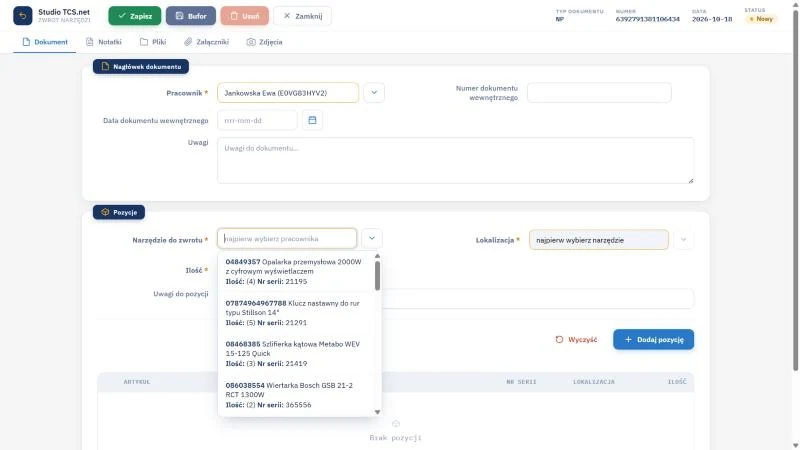The width and height of the screenshot is (800, 450).
Task: Collapse the Narzędzie do zwrotu dropdown chevron
Action: [x=372, y=238]
